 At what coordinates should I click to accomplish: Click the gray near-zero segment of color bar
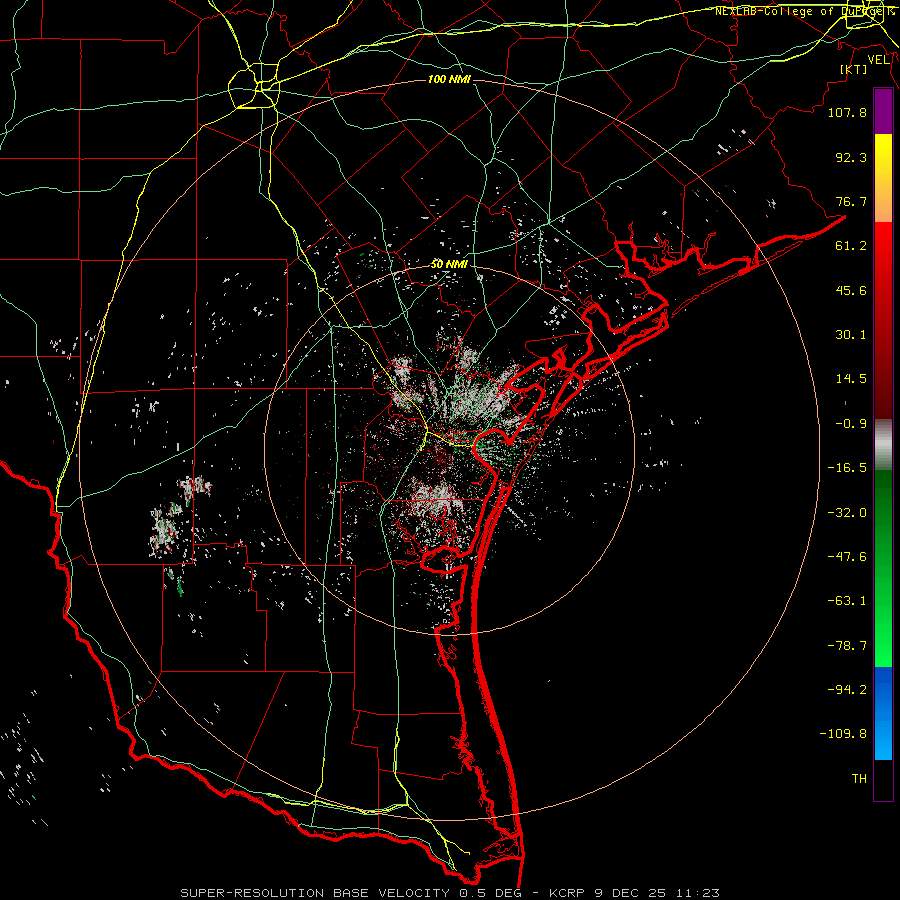click(883, 445)
